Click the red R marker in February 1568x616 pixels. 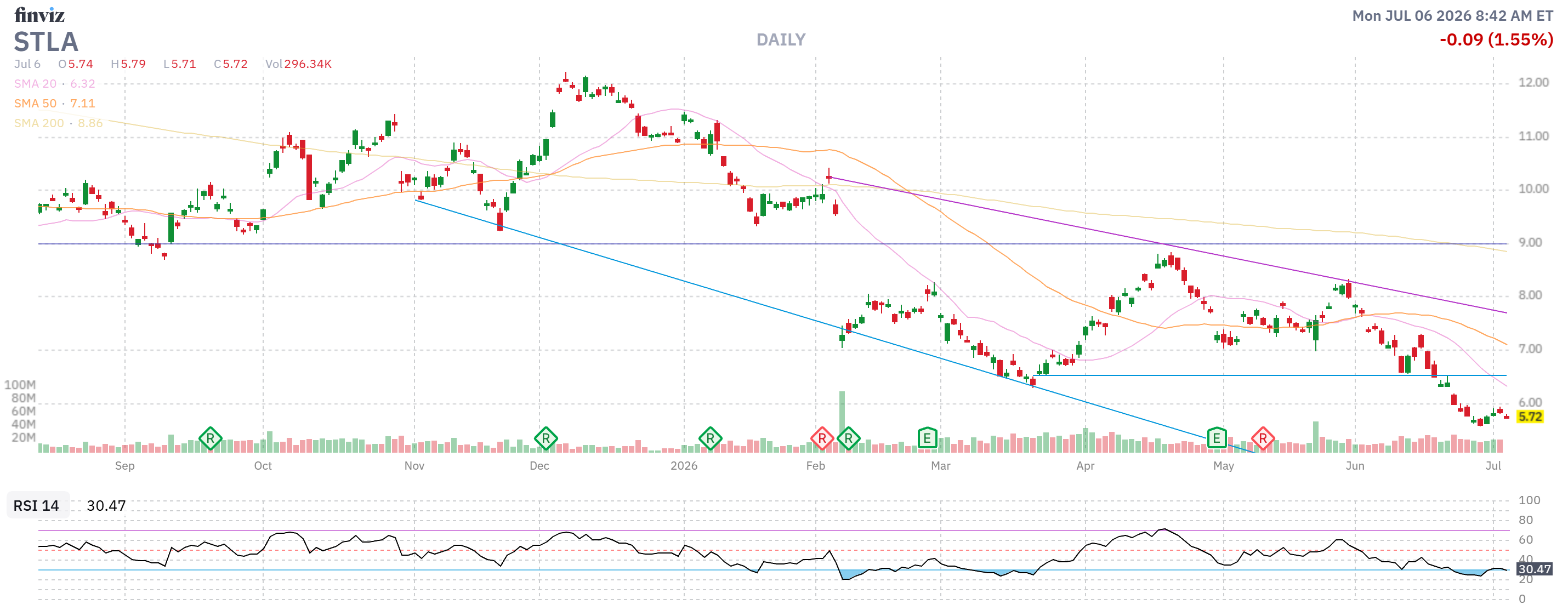click(x=822, y=438)
